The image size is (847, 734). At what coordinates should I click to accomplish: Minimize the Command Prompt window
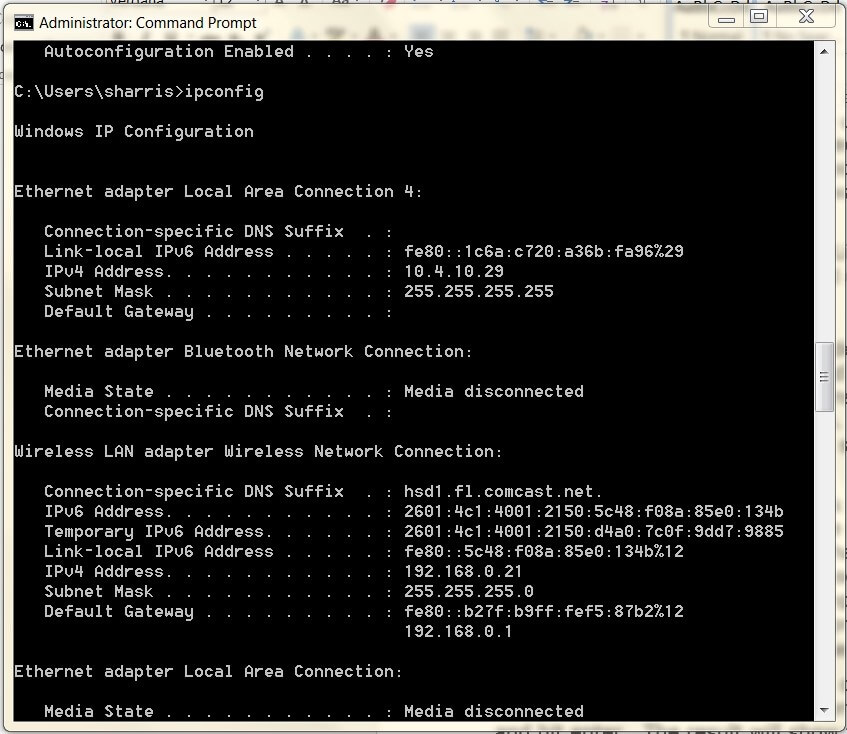click(727, 17)
